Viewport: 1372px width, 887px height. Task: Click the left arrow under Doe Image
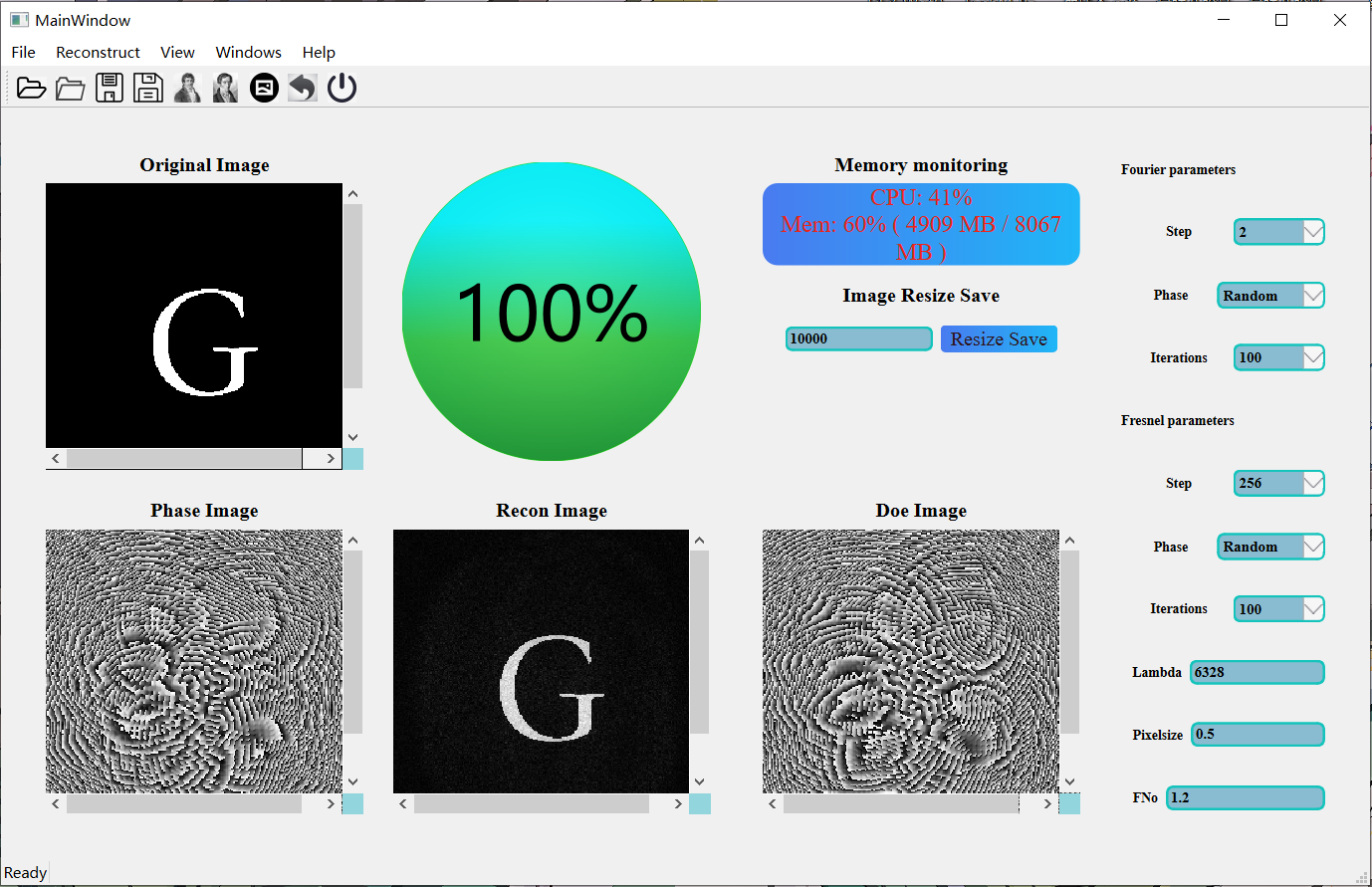[x=773, y=803]
